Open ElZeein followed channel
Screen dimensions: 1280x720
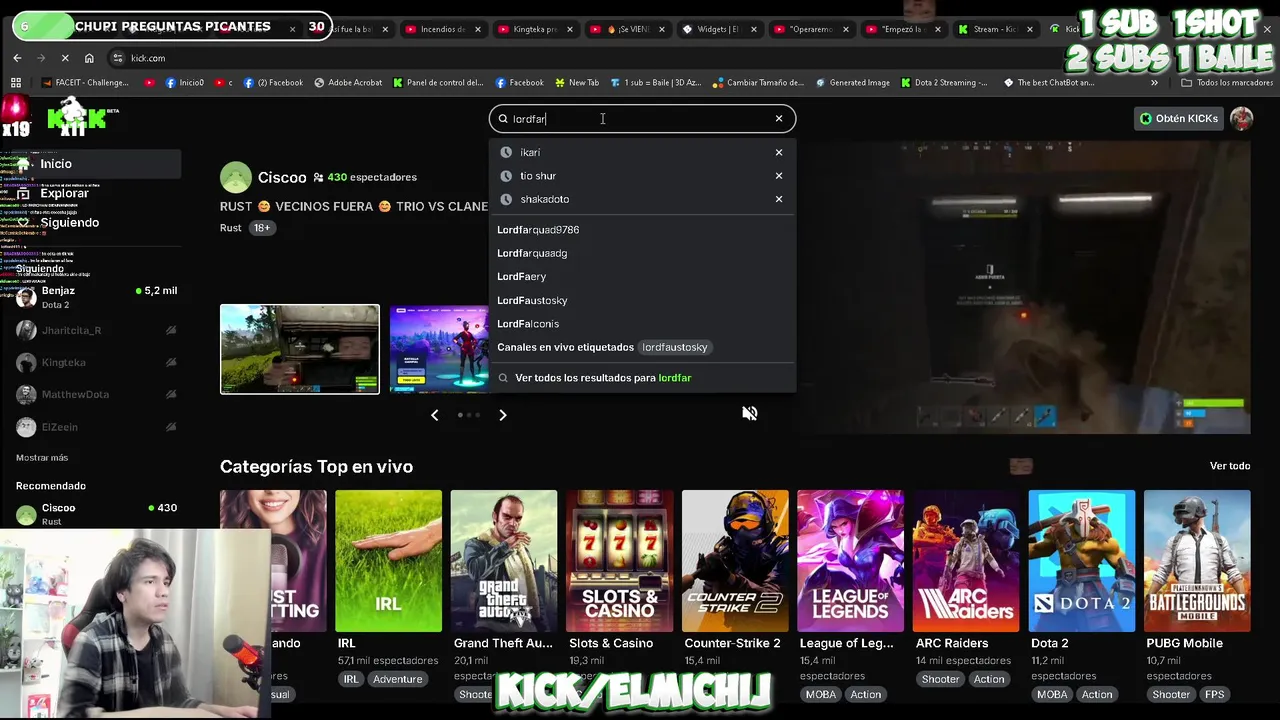pyautogui.click(x=96, y=427)
